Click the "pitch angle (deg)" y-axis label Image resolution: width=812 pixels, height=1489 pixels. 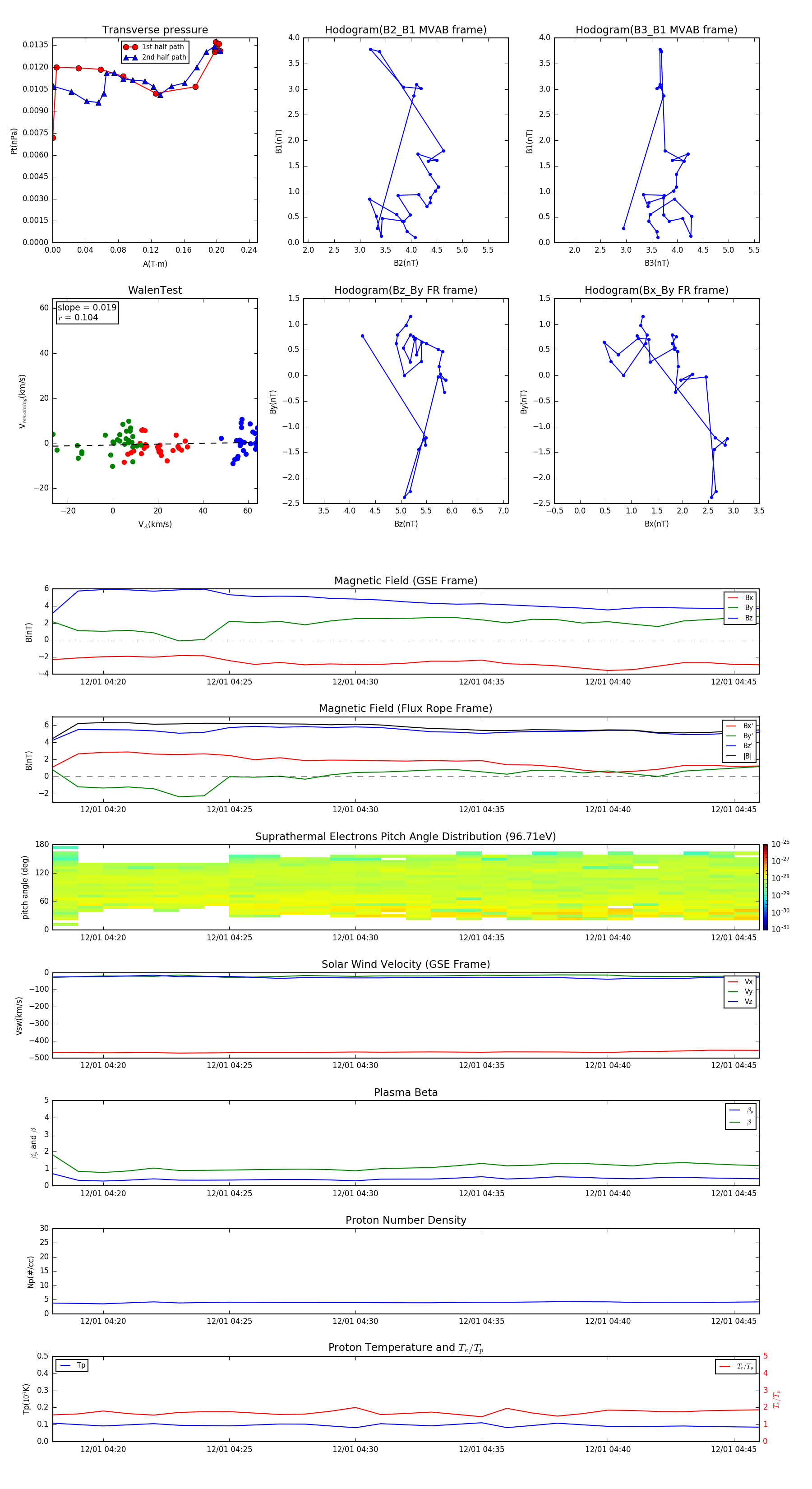[x=25, y=887]
